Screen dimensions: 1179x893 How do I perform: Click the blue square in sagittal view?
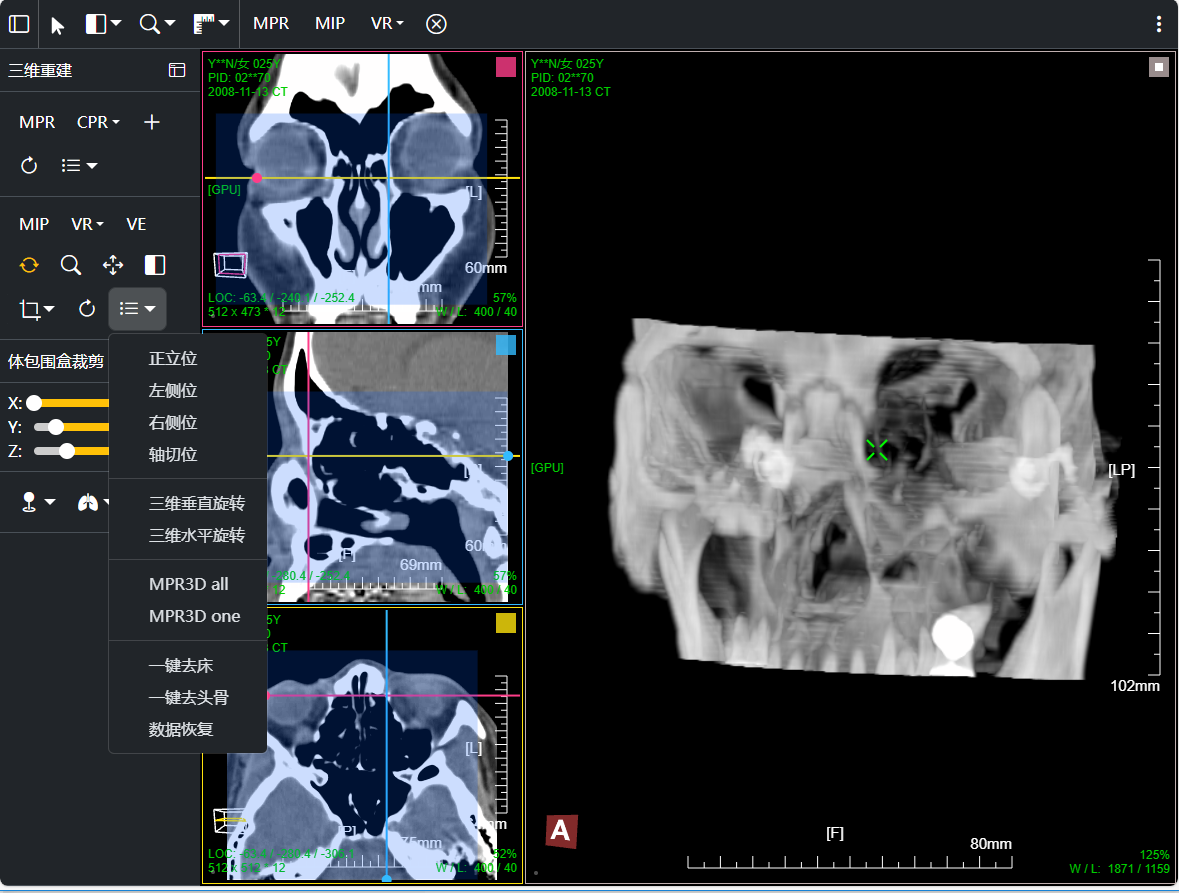tap(506, 345)
